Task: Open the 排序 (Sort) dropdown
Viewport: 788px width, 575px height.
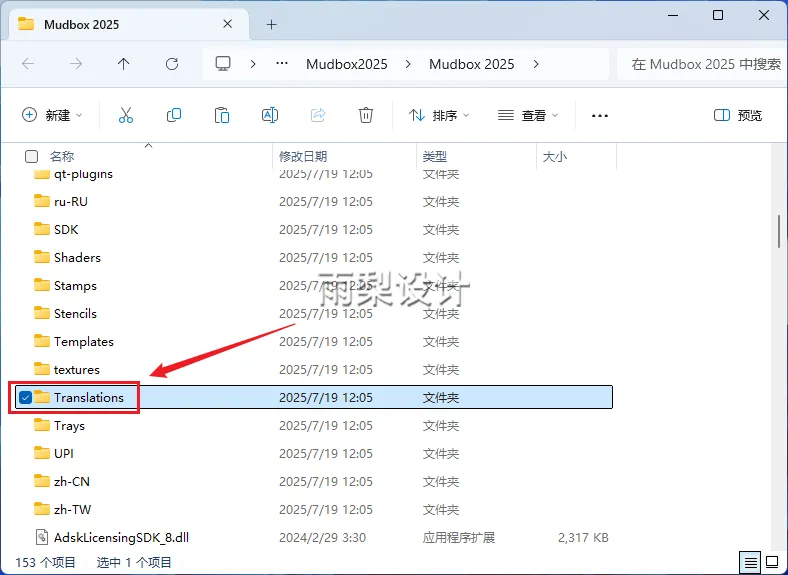Action: pyautogui.click(x=440, y=115)
